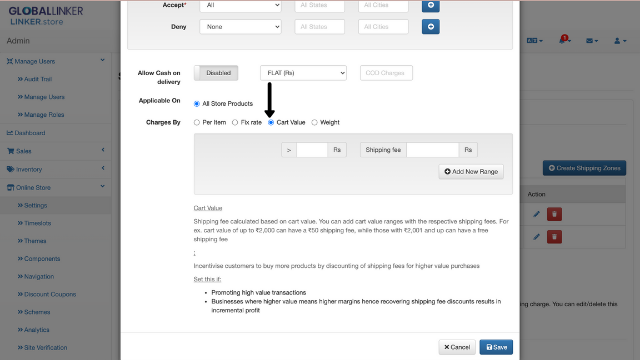Open the Accept dropdown showing All
The height and width of the screenshot is (360, 640).
tap(240, 6)
